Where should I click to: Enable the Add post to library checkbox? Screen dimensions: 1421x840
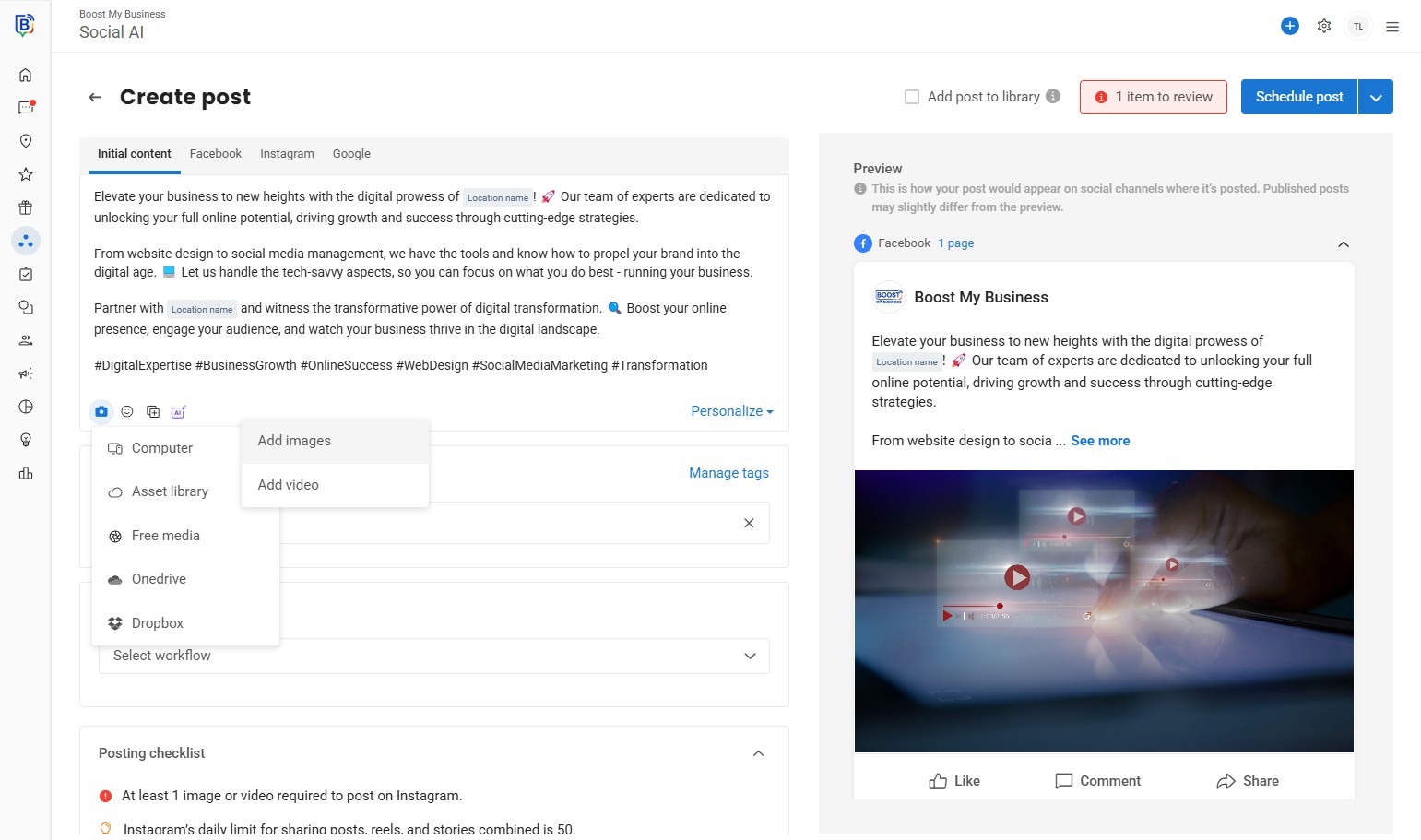(912, 97)
